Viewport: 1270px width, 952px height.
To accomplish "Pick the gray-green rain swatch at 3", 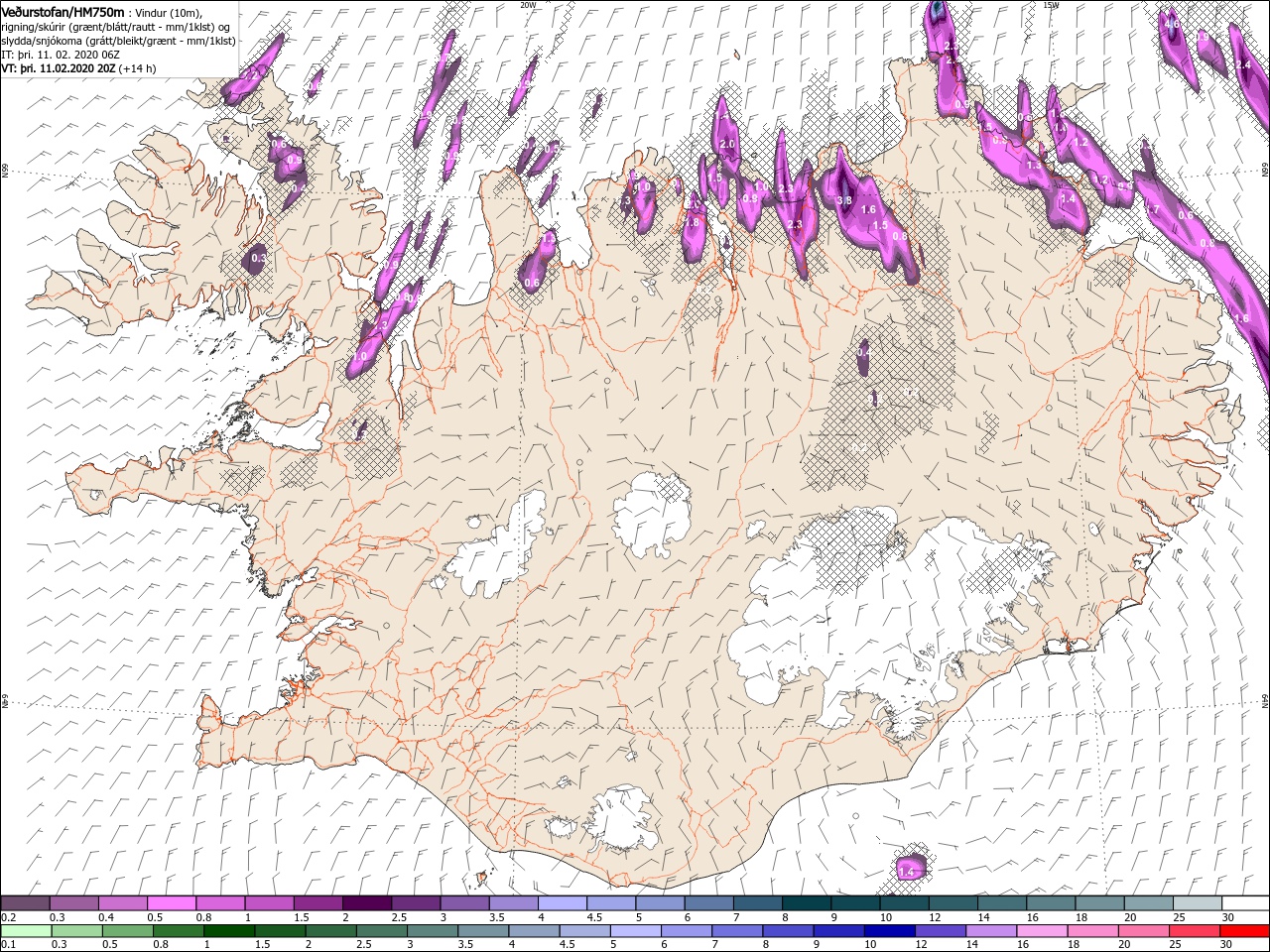I will tap(433, 930).
